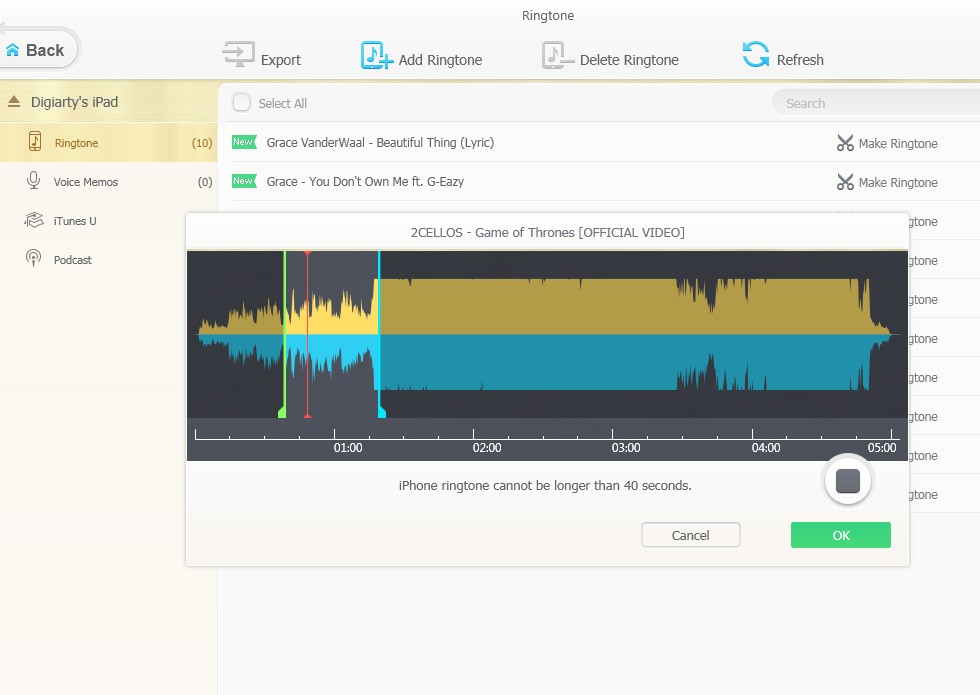Click the green start marker handle
Image resolution: width=980 pixels, height=695 pixels.
[282, 412]
